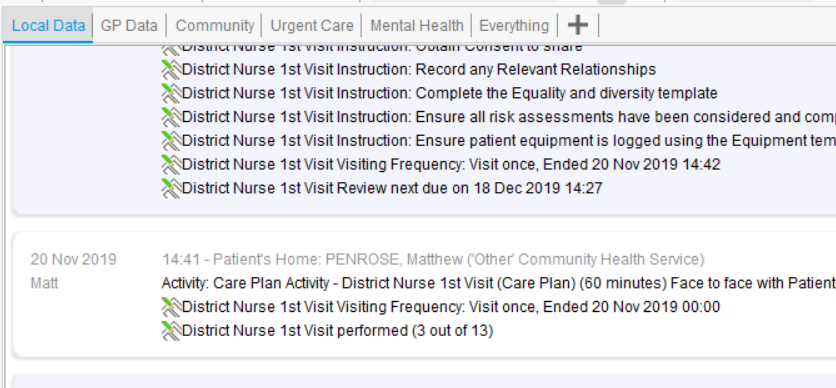
Task: Click icon beside Ensure patient equipment is logged
Action: click(171, 141)
